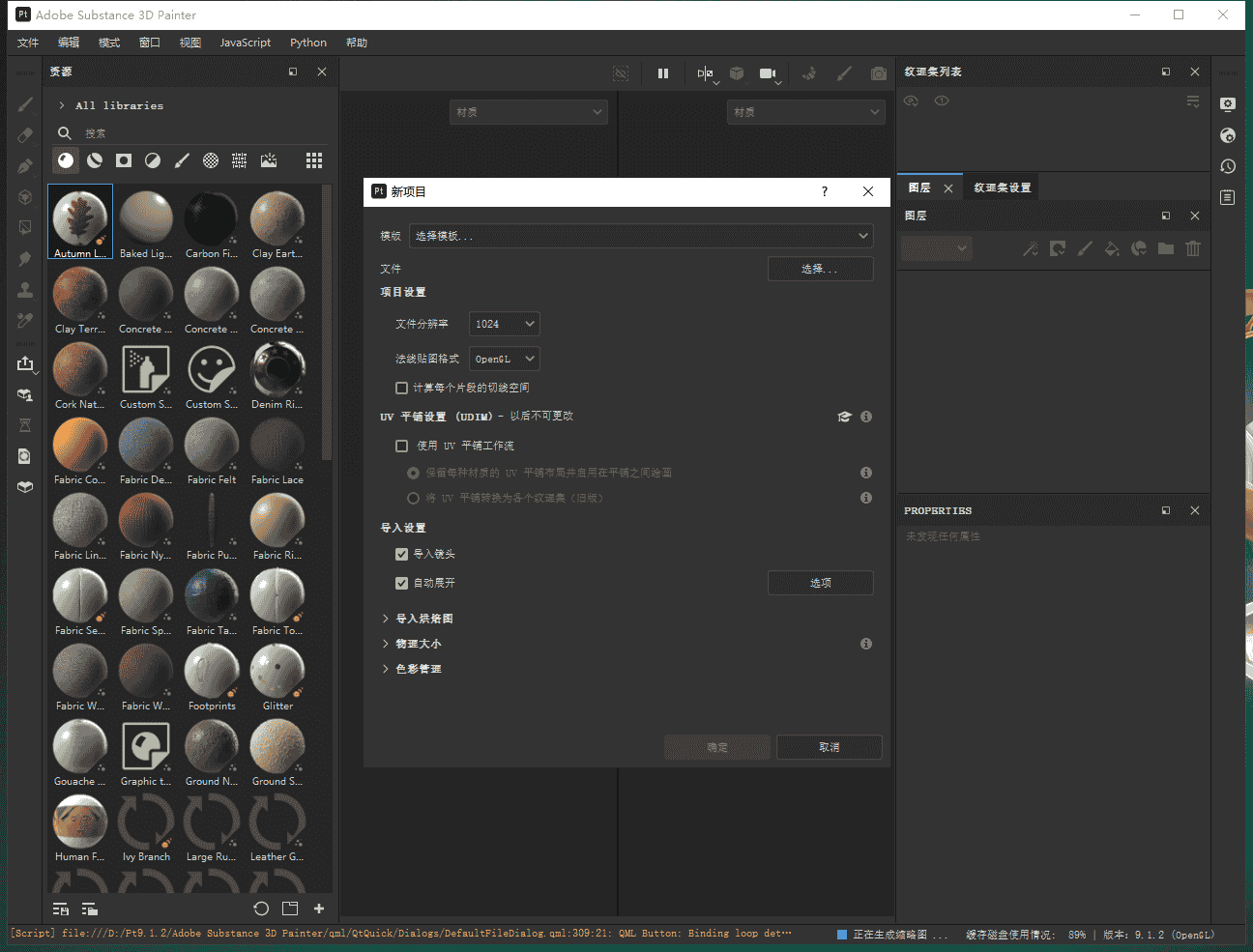Open the History clock icon on right dock

pos(1228,166)
